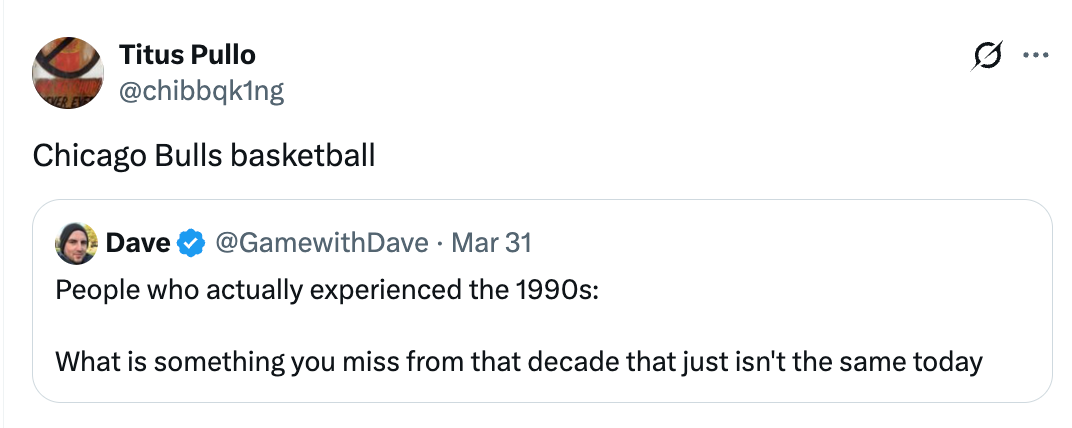This screenshot has width=1072, height=428.
Task: Click the blank line between the quoted sentences
Action: pyautogui.click(x=400, y=326)
